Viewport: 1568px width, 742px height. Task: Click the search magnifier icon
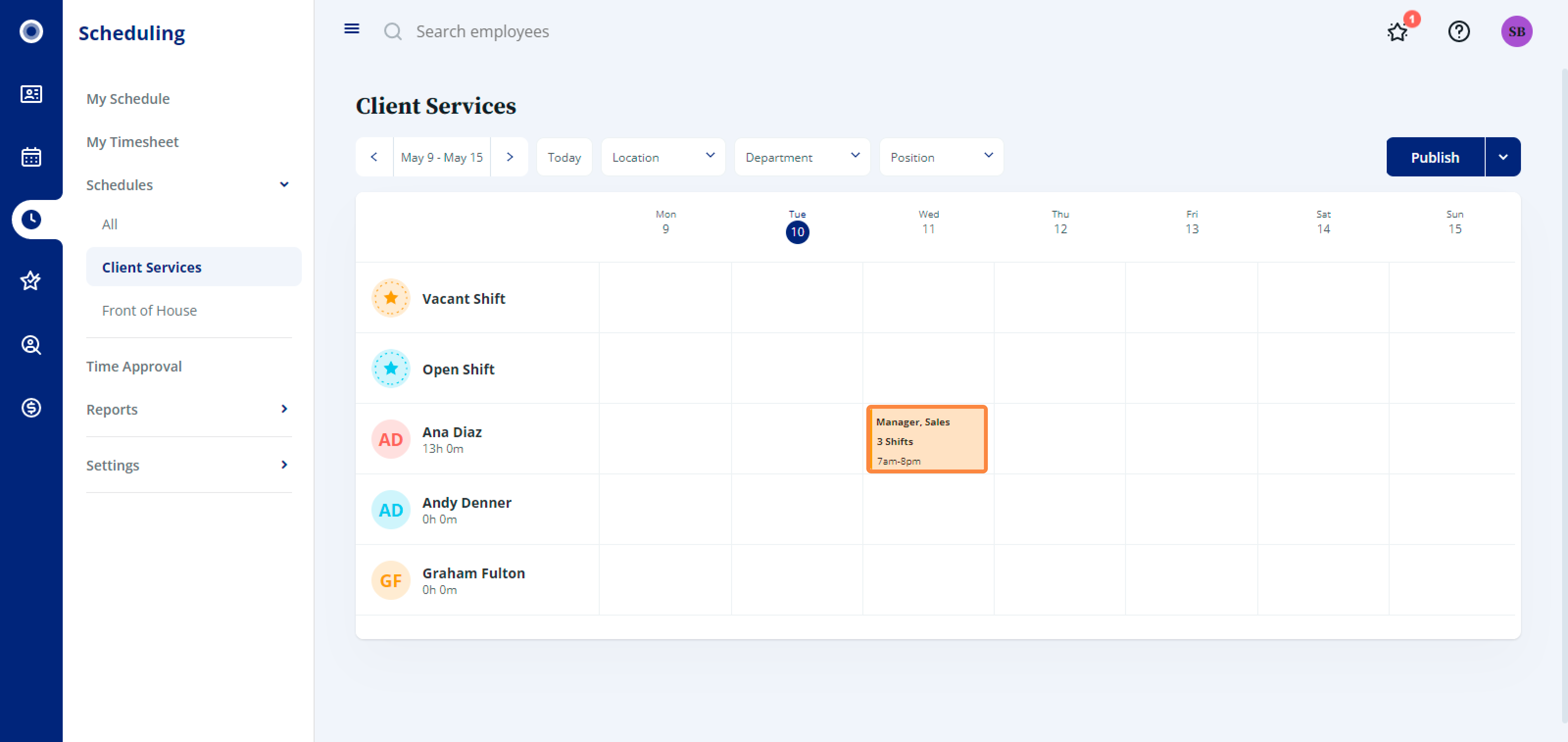pyautogui.click(x=392, y=31)
